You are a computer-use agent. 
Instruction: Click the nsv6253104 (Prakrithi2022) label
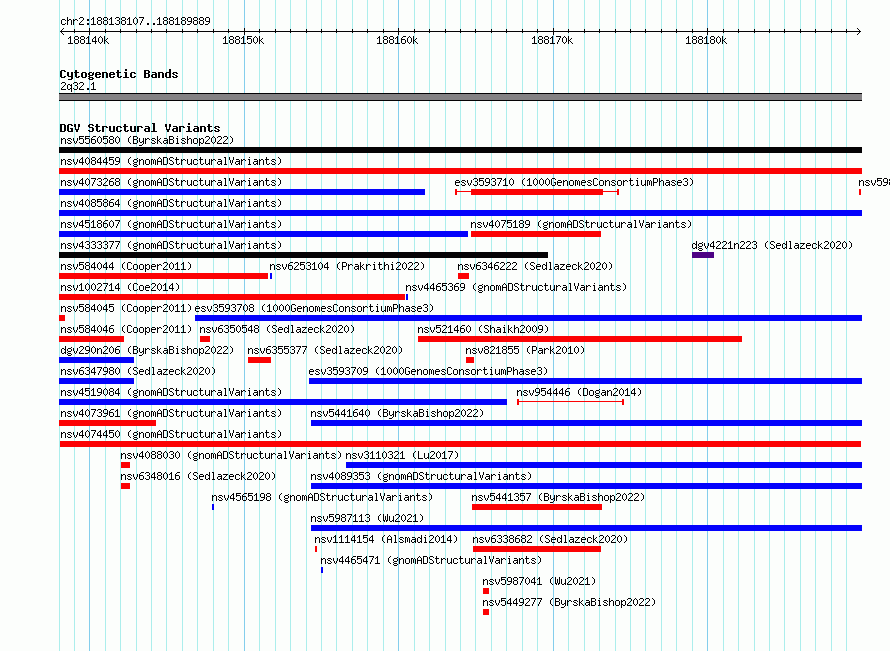(x=347, y=266)
